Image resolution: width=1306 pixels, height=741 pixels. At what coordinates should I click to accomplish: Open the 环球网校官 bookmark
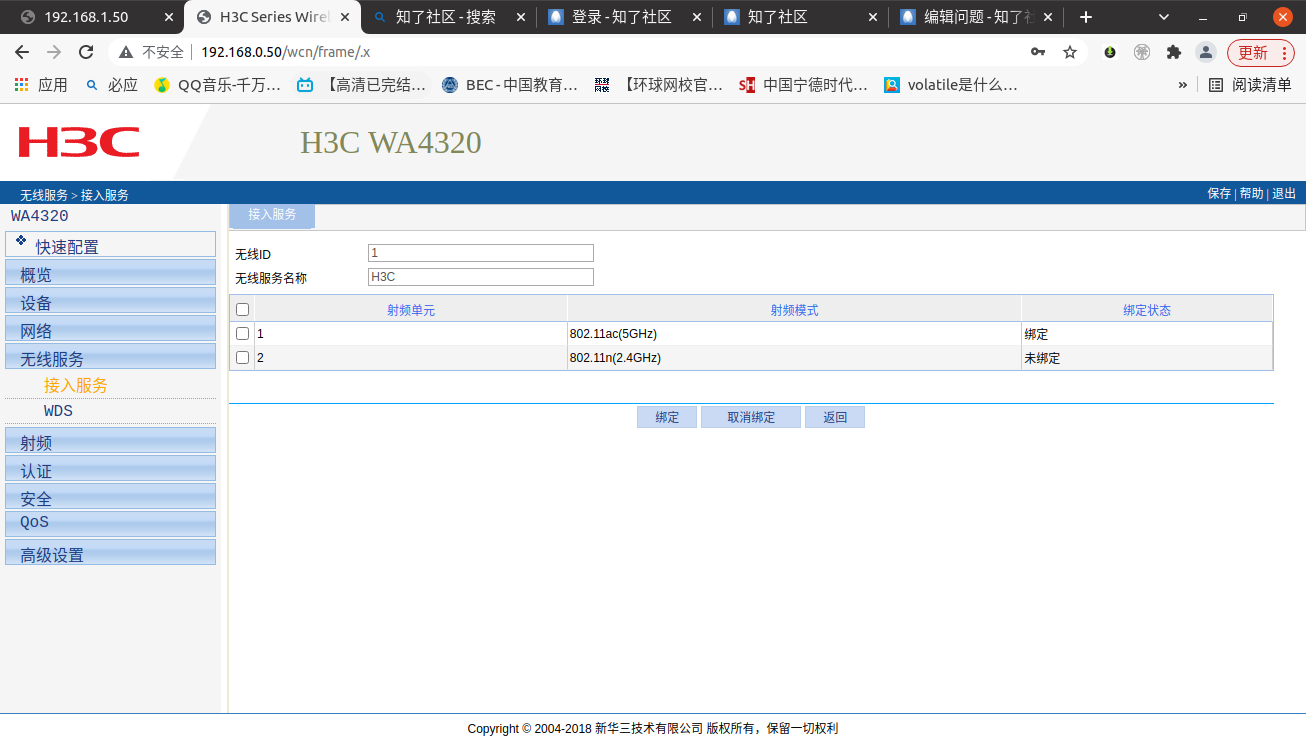point(658,85)
